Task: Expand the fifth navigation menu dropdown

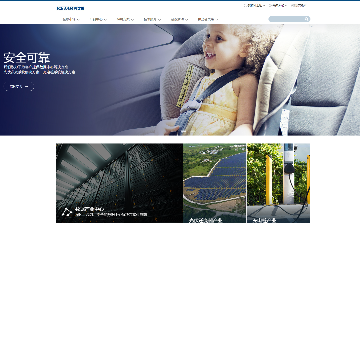Action: click(x=179, y=19)
